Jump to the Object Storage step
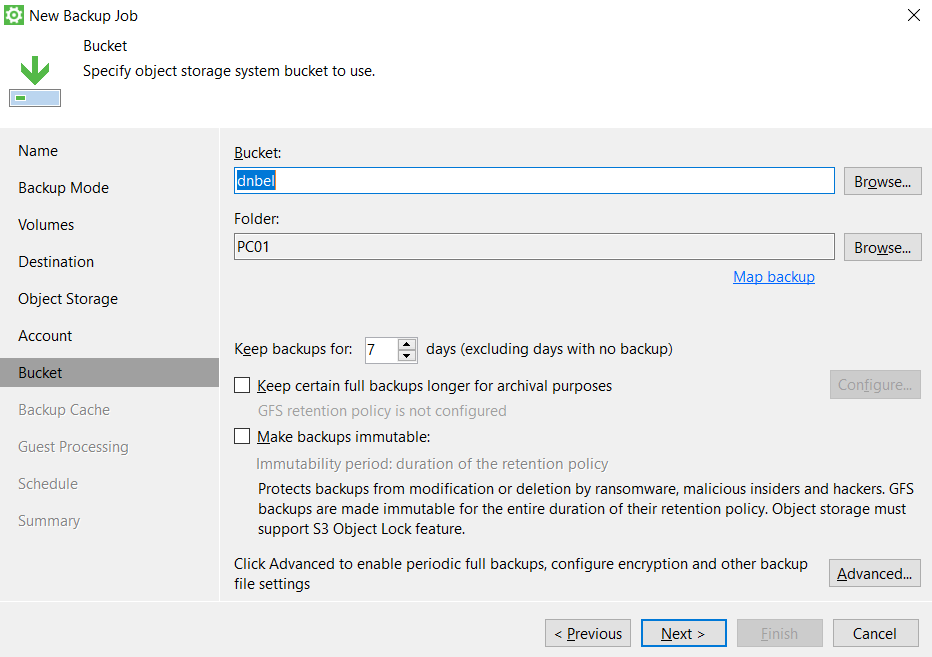 coord(68,299)
